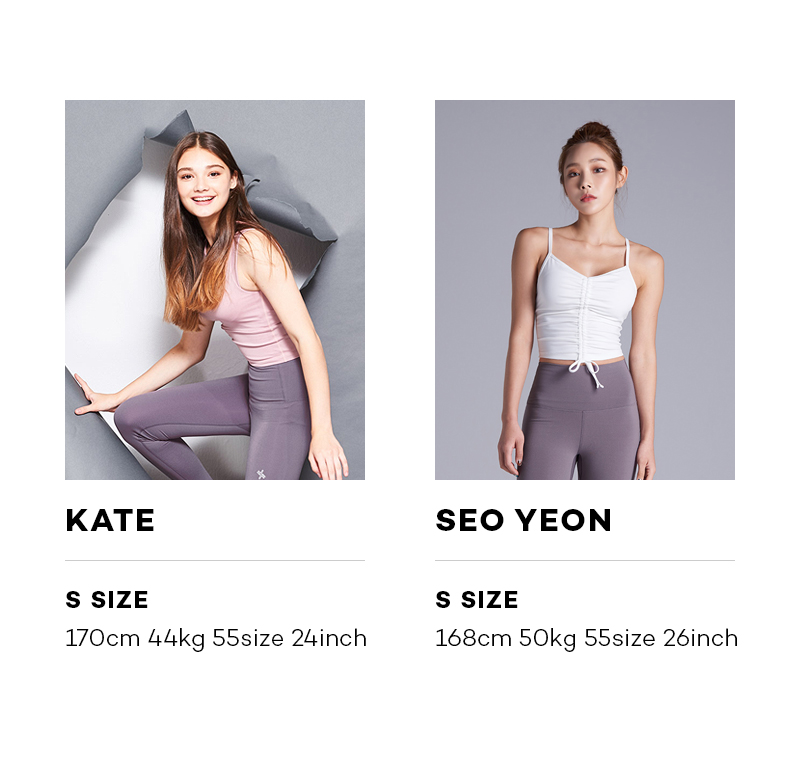Click the S SIZE label under Seo Yeon
800x760 pixels.
(x=477, y=599)
